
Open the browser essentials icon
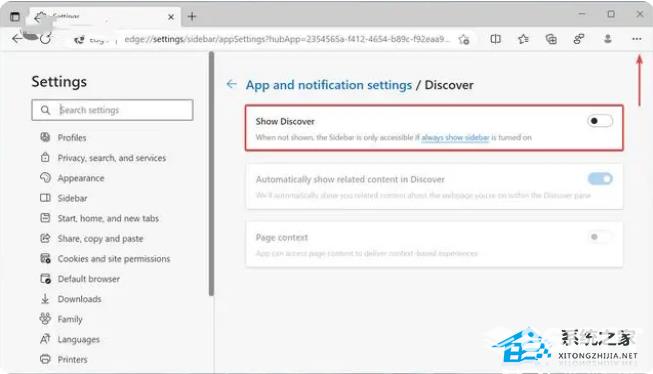[x=579, y=39]
